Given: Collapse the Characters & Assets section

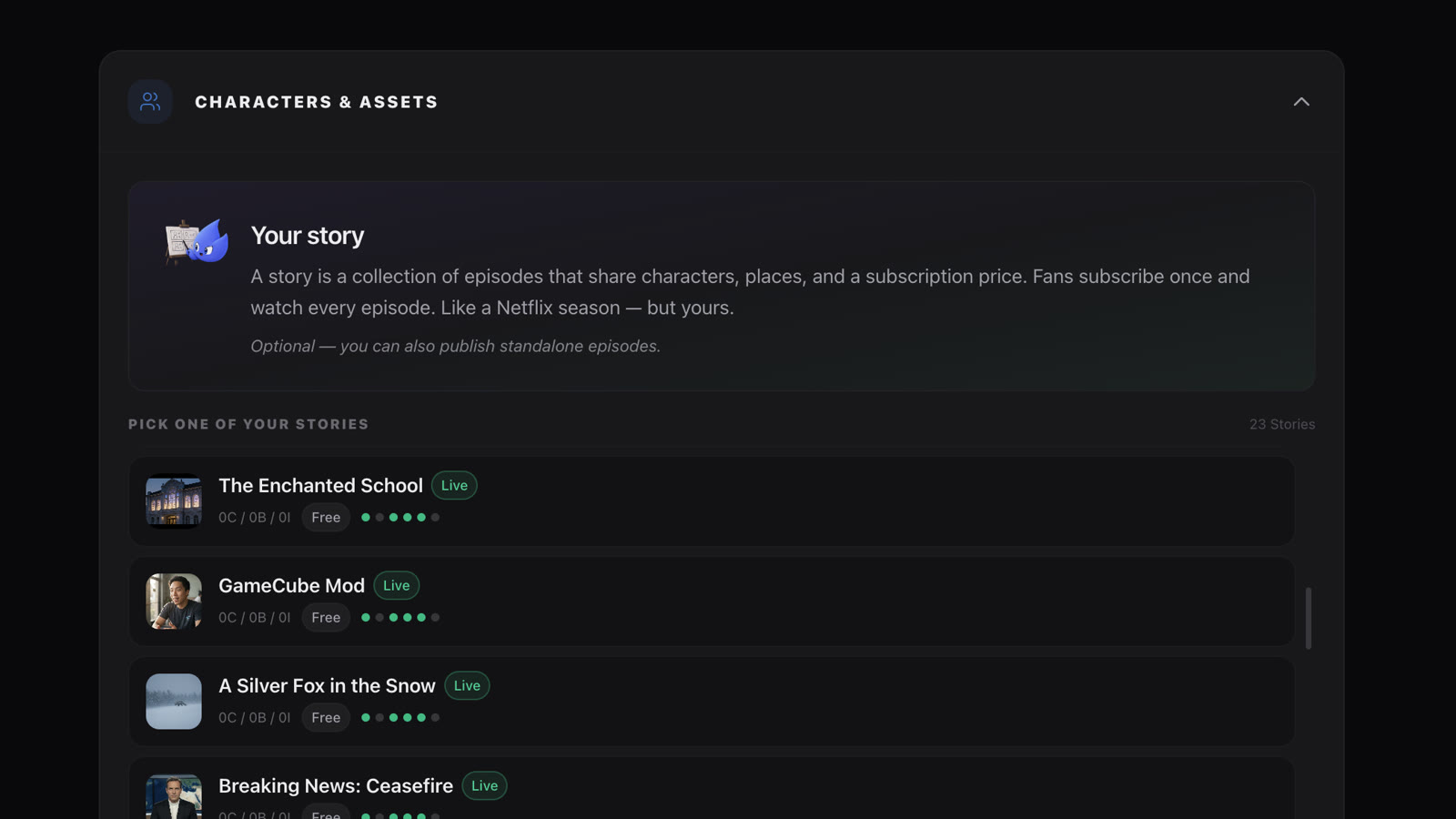Looking at the screenshot, I should [1301, 102].
